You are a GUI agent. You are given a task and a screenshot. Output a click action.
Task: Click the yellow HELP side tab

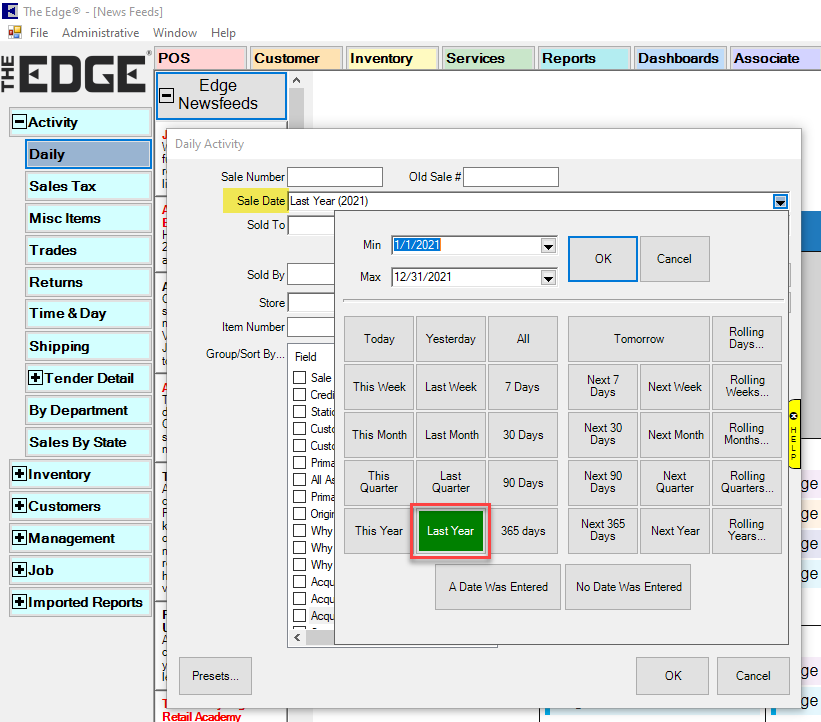pyautogui.click(x=795, y=434)
